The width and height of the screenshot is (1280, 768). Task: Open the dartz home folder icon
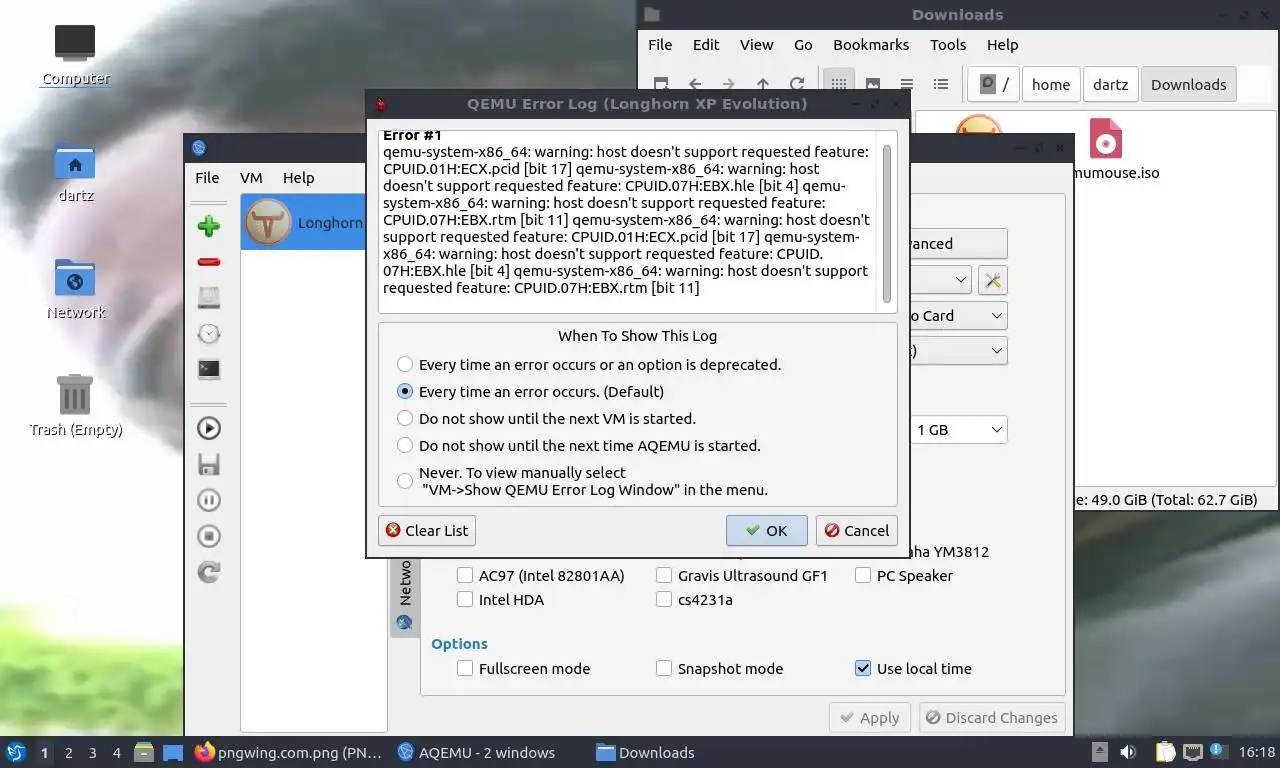pos(75,172)
